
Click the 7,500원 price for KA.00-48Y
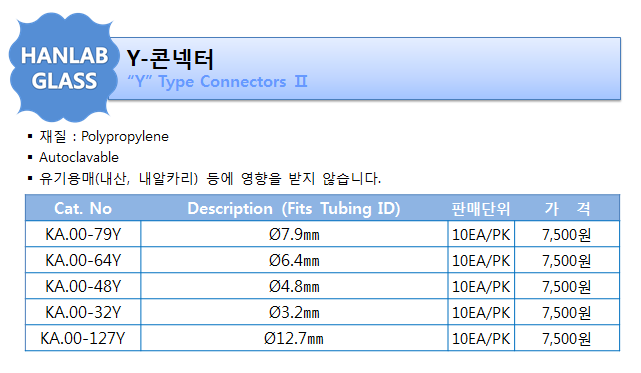[x=567, y=286]
